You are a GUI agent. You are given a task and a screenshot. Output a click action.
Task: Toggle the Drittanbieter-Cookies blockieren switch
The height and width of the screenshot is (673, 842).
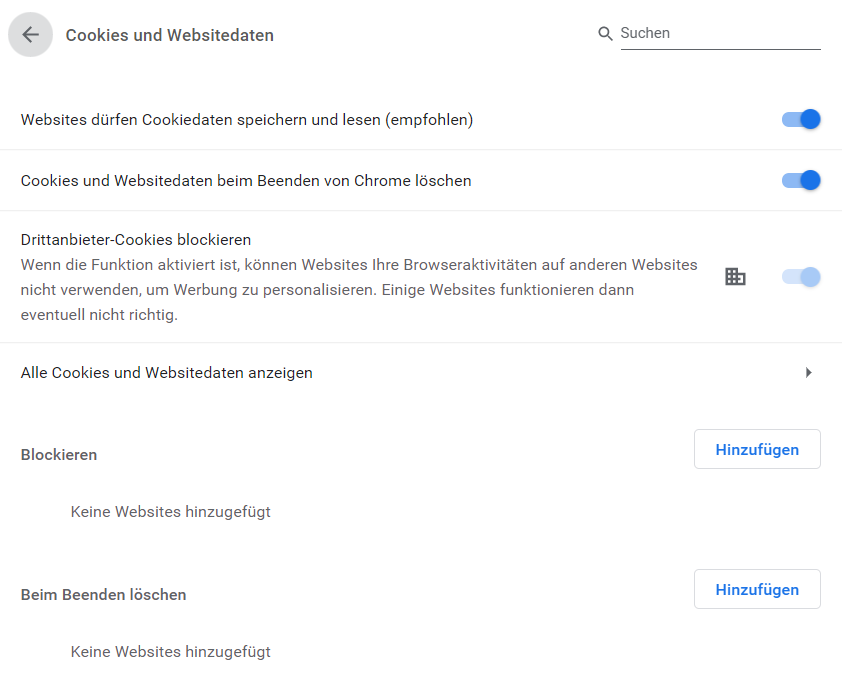[x=801, y=277]
